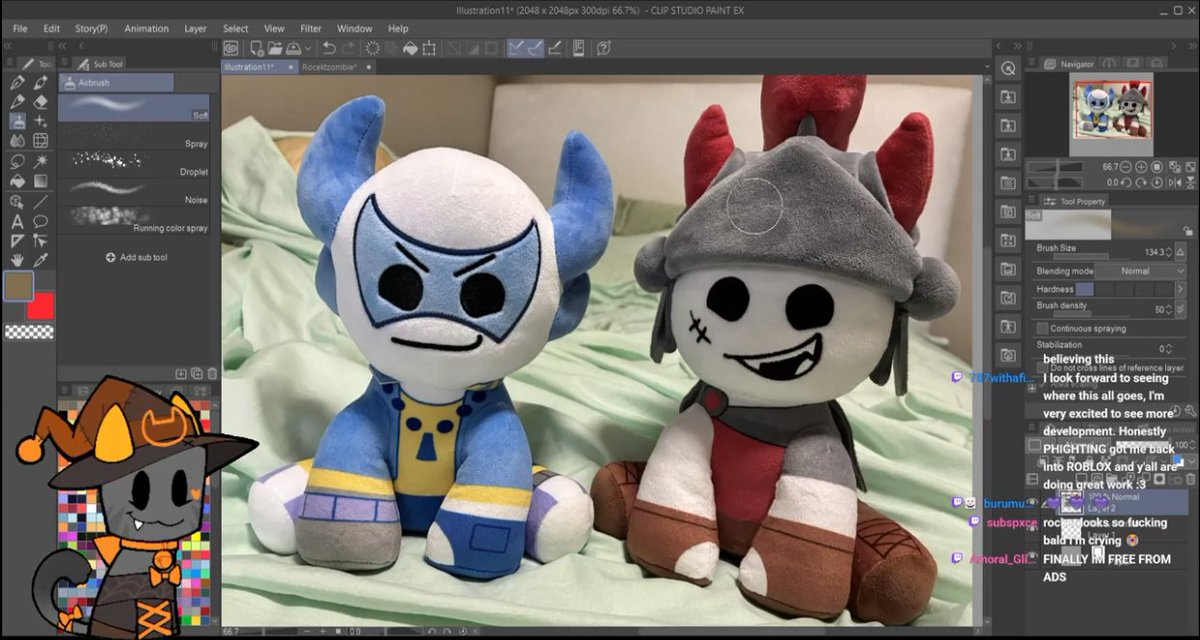1200x640 pixels.
Task: Create a new canvas from the command bar
Action: 257,47
